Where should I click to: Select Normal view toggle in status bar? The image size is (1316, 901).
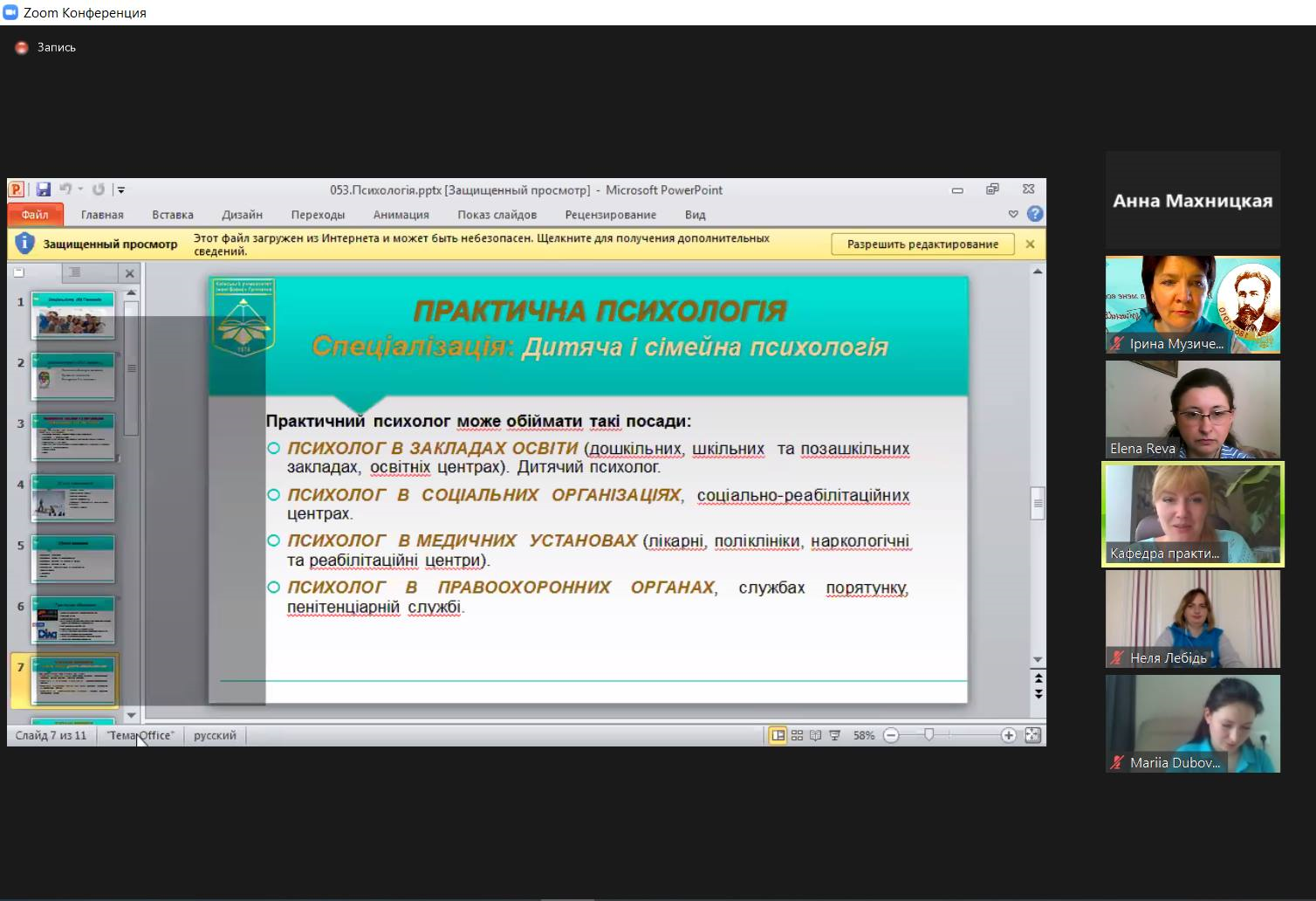778,736
